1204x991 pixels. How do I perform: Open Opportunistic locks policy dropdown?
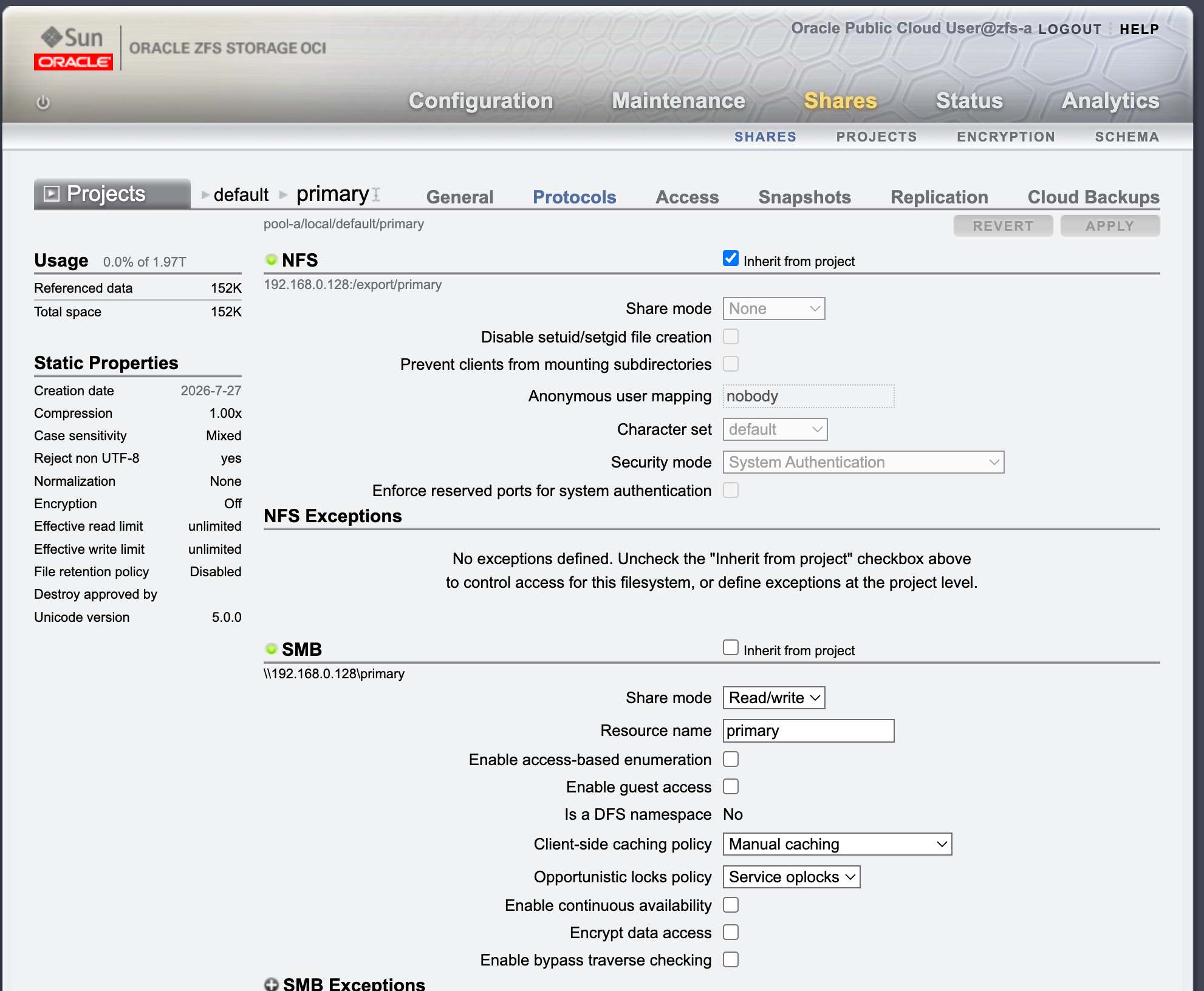(x=792, y=877)
